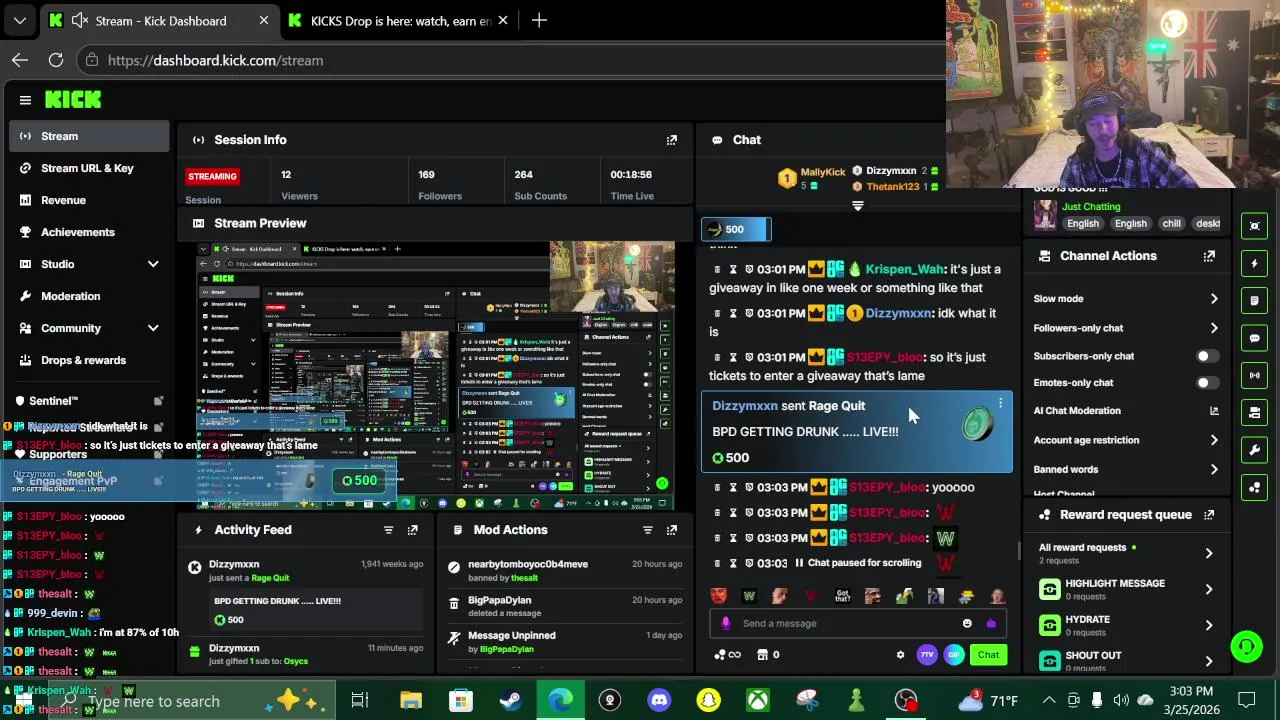Screen dimensions: 1280x720
Task: Click the KICK logo
Action: [73, 99]
